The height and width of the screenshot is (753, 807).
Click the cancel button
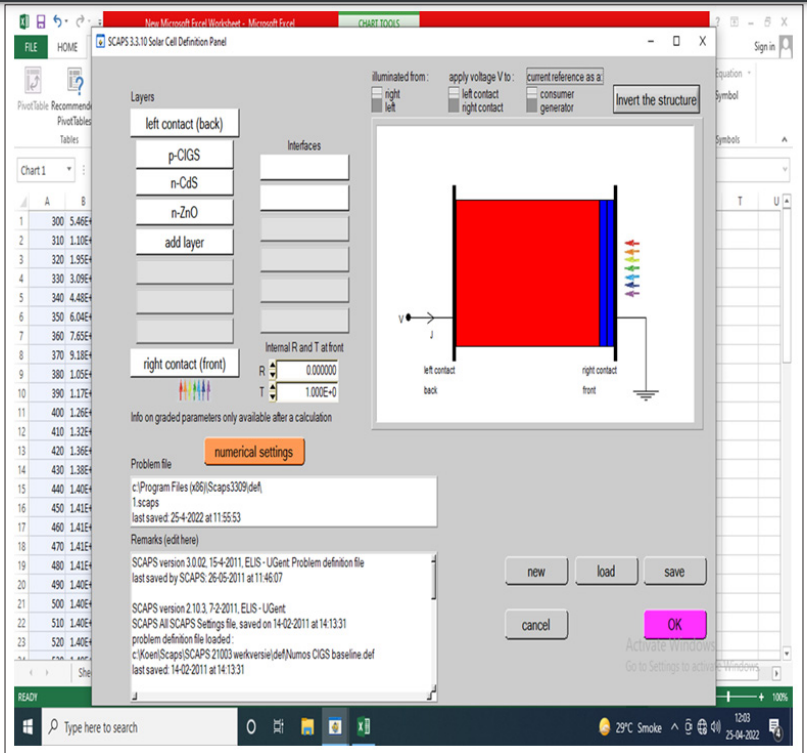point(536,625)
